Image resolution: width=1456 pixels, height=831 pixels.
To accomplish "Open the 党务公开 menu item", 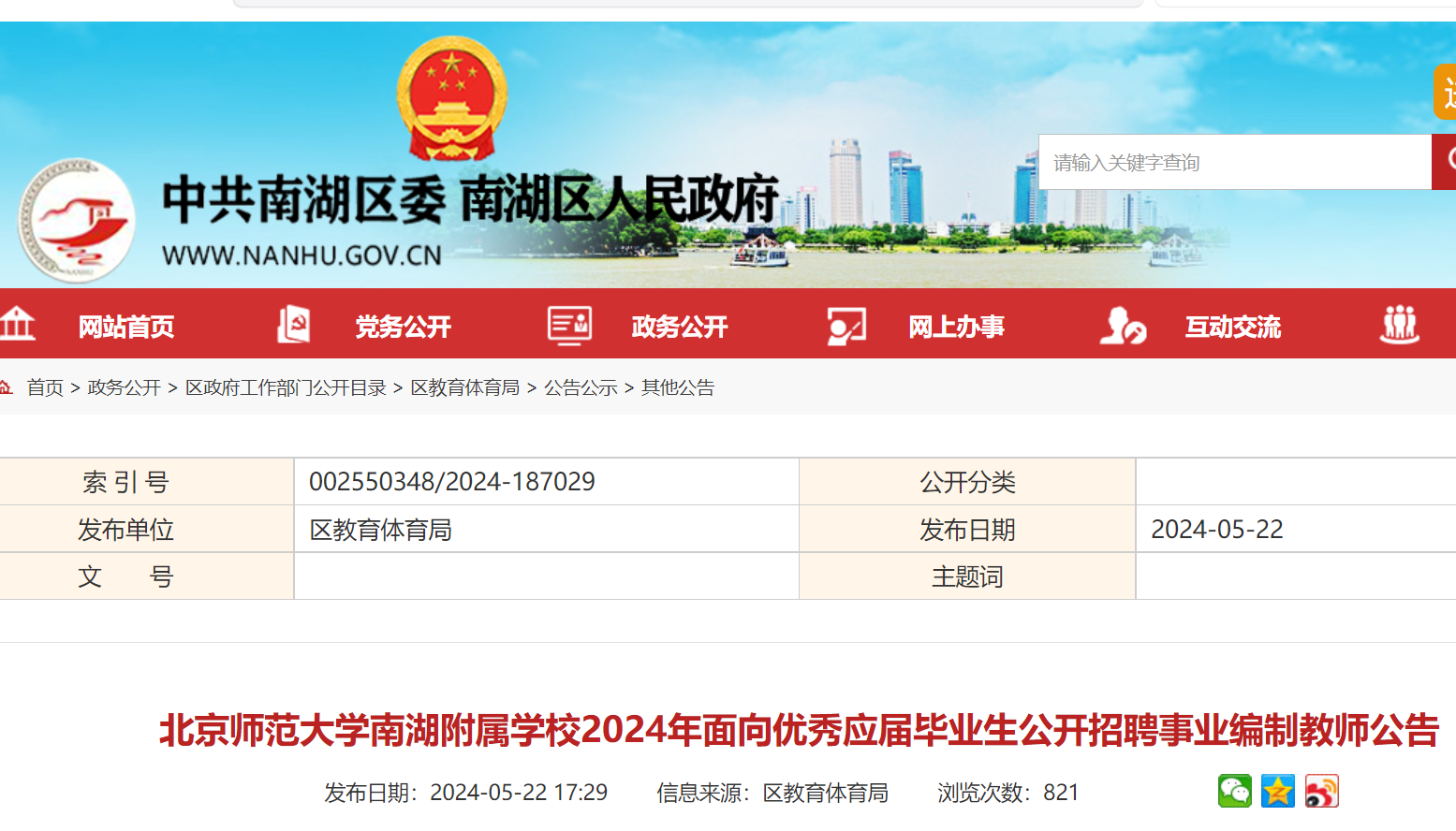I will [403, 327].
